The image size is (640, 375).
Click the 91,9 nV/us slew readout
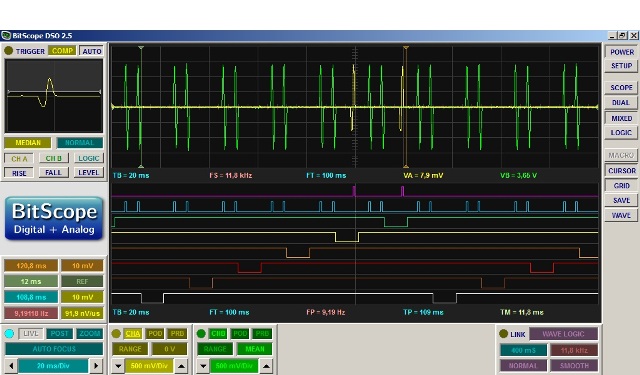[x=82, y=313]
